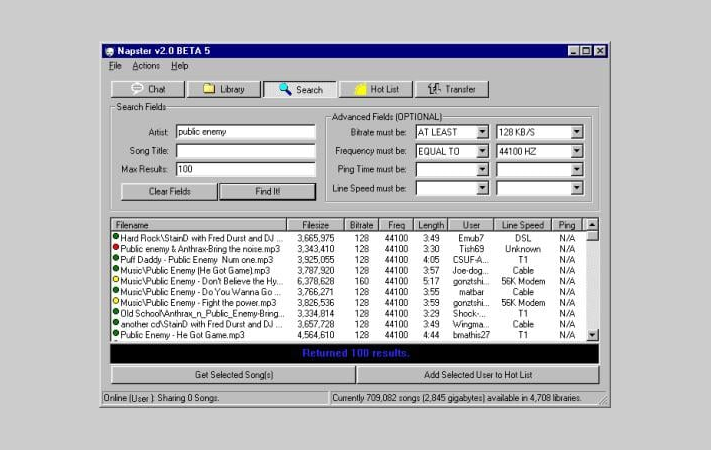Open the File menu

click(x=115, y=66)
